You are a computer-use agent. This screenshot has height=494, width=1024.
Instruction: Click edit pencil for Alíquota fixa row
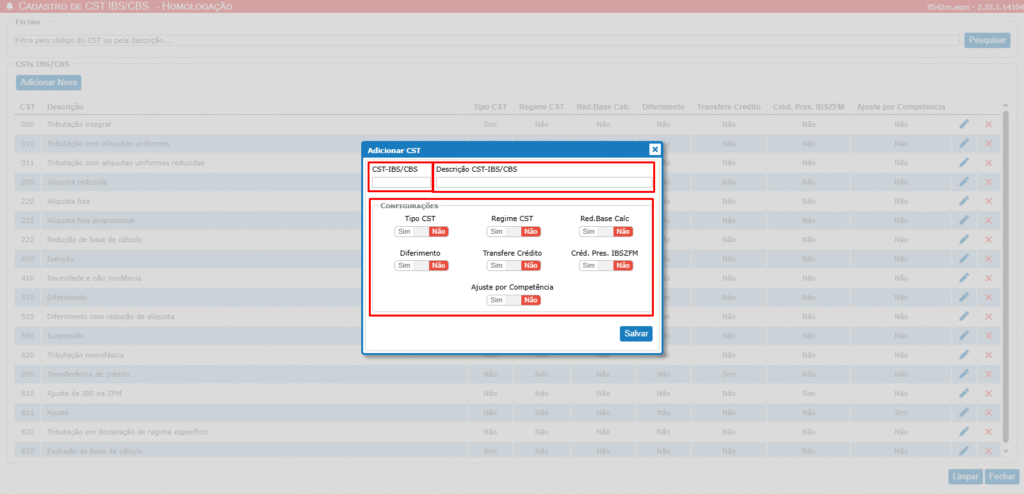click(x=964, y=201)
